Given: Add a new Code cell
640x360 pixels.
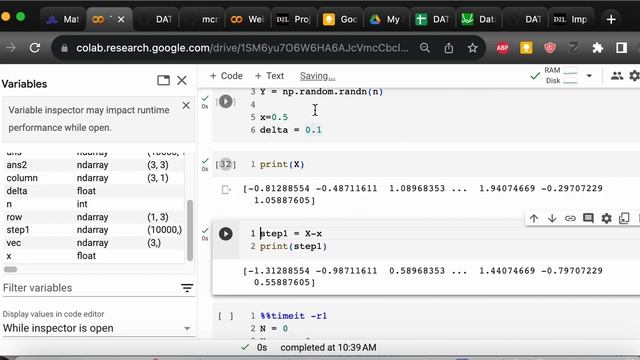Looking at the screenshot, I should [226, 76].
